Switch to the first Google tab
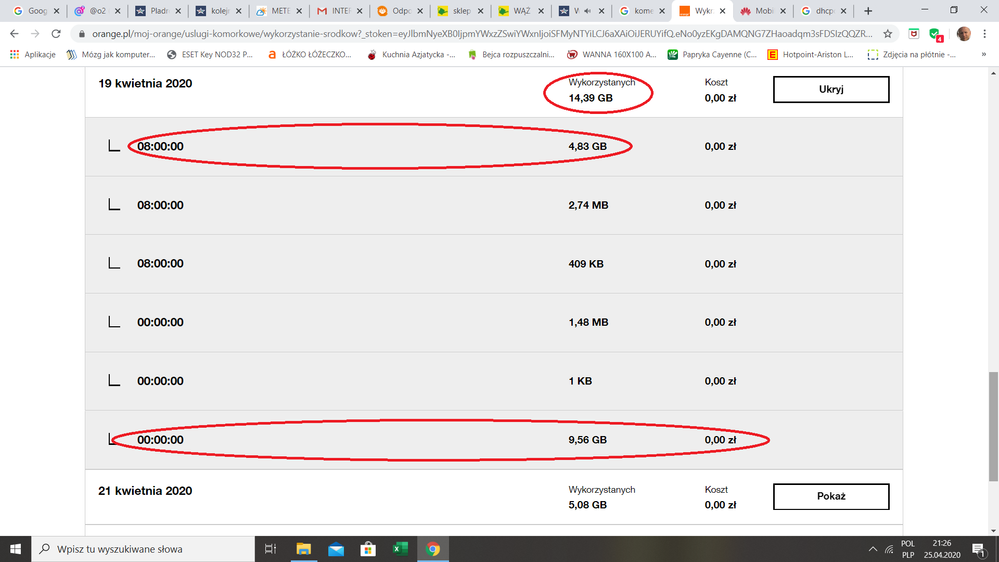 click(x=36, y=11)
